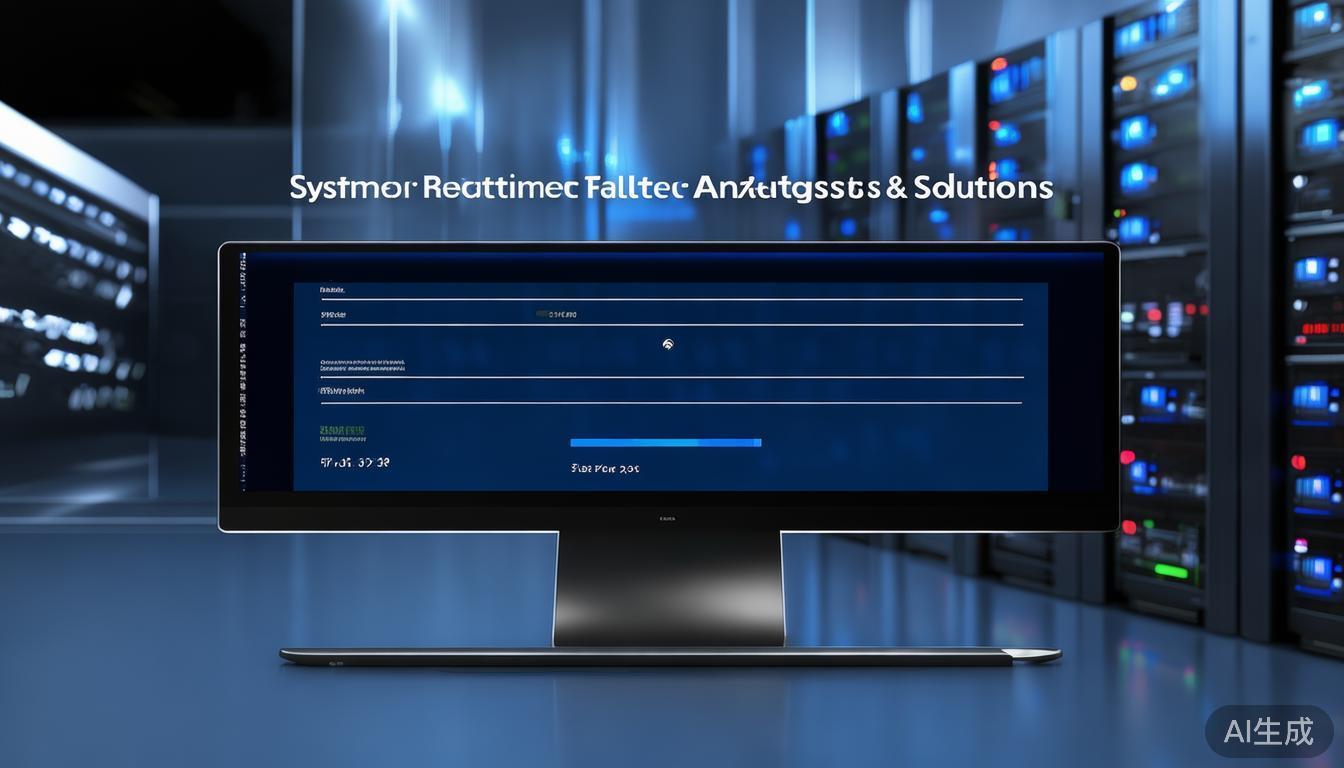The image size is (1344, 768).
Task: Click the bottom item in the left sidebar strip
Action: click(242, 482)
